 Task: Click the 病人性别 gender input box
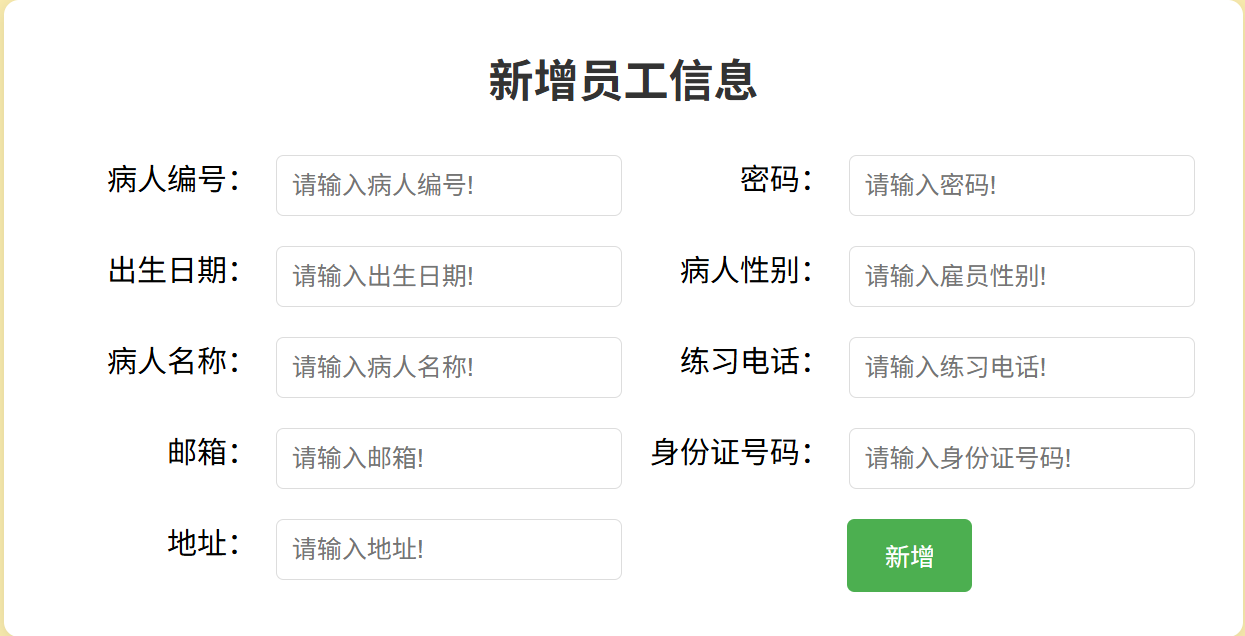pos(1021,277)
